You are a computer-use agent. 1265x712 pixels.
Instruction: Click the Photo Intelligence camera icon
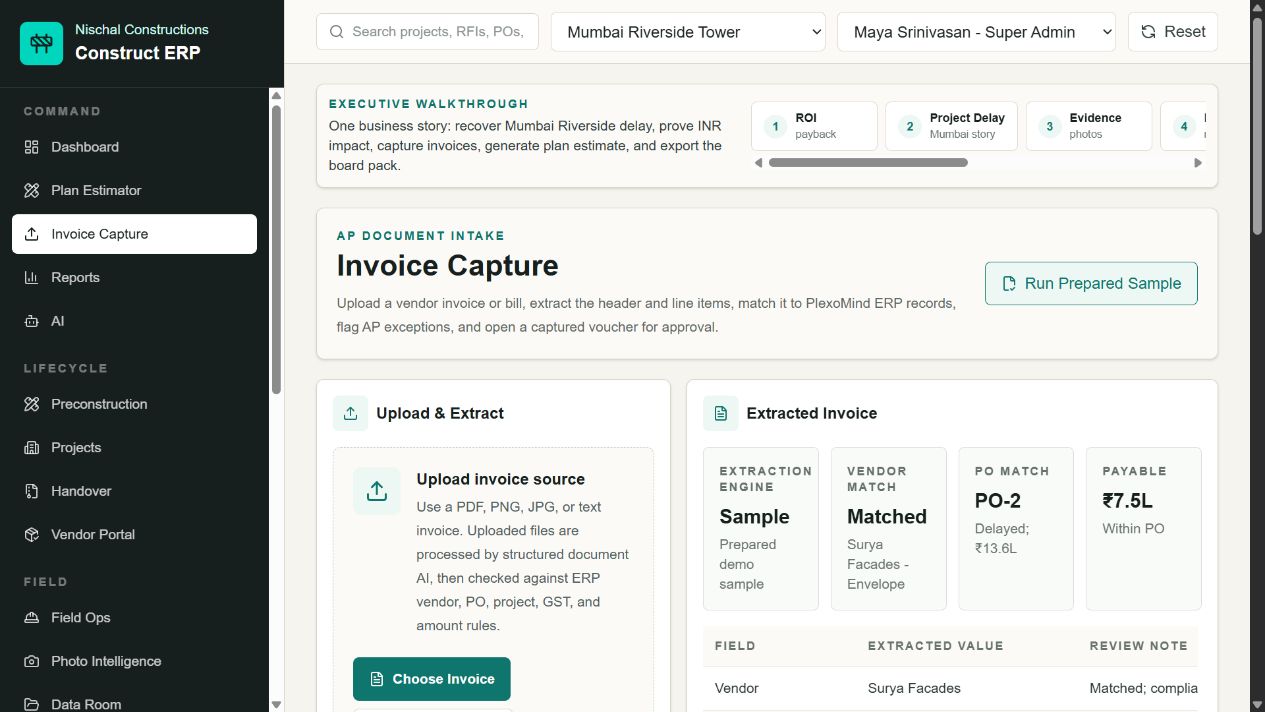[31, 661]
